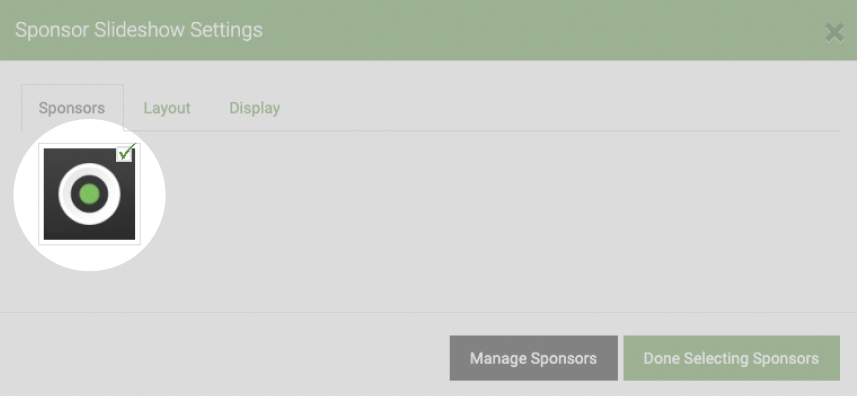The image size is (857, 396).
Task: Confirm with Done Selecting Sponsors
Action: click(731, 358)
